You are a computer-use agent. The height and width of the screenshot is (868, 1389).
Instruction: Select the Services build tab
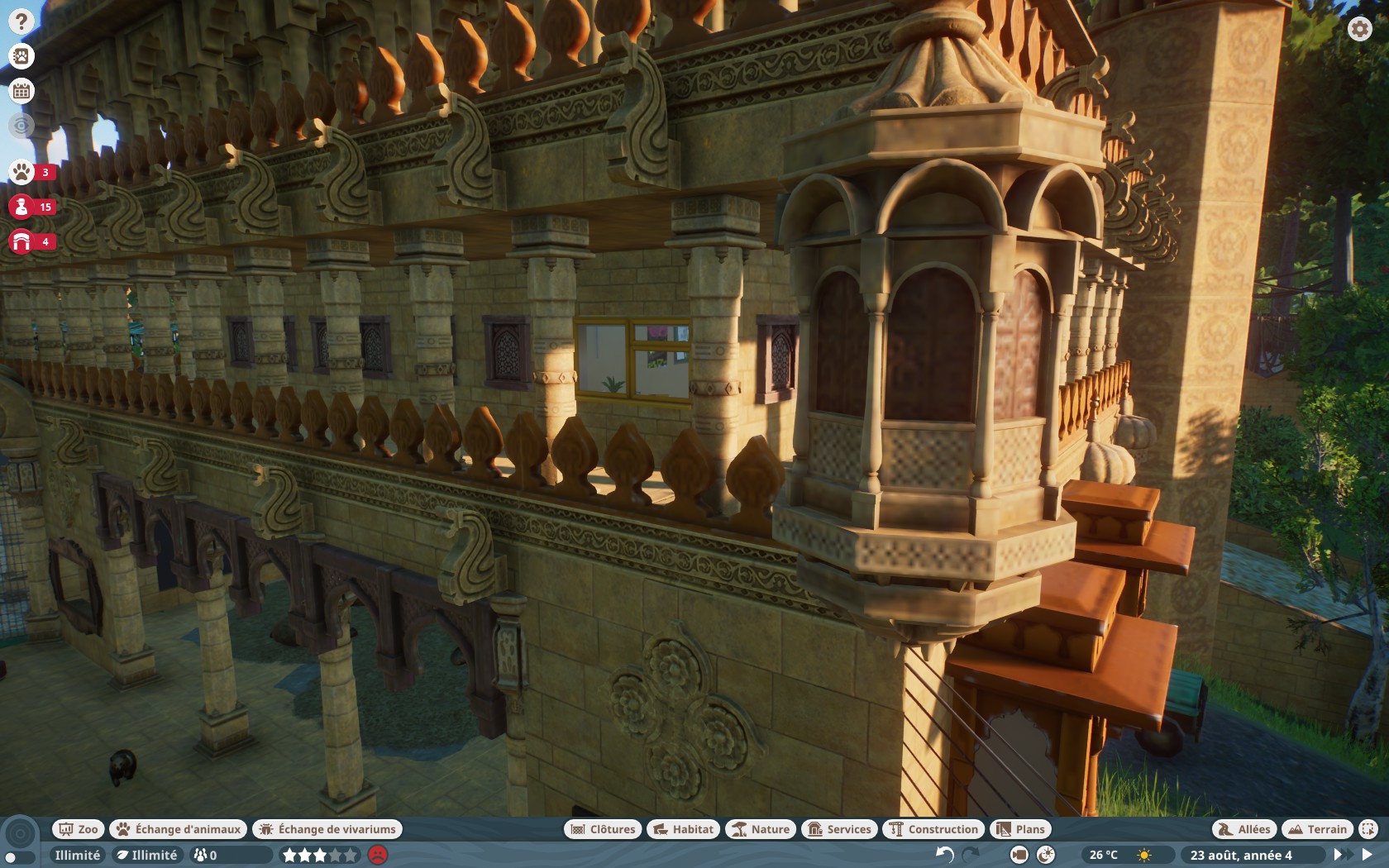[838, 829]
